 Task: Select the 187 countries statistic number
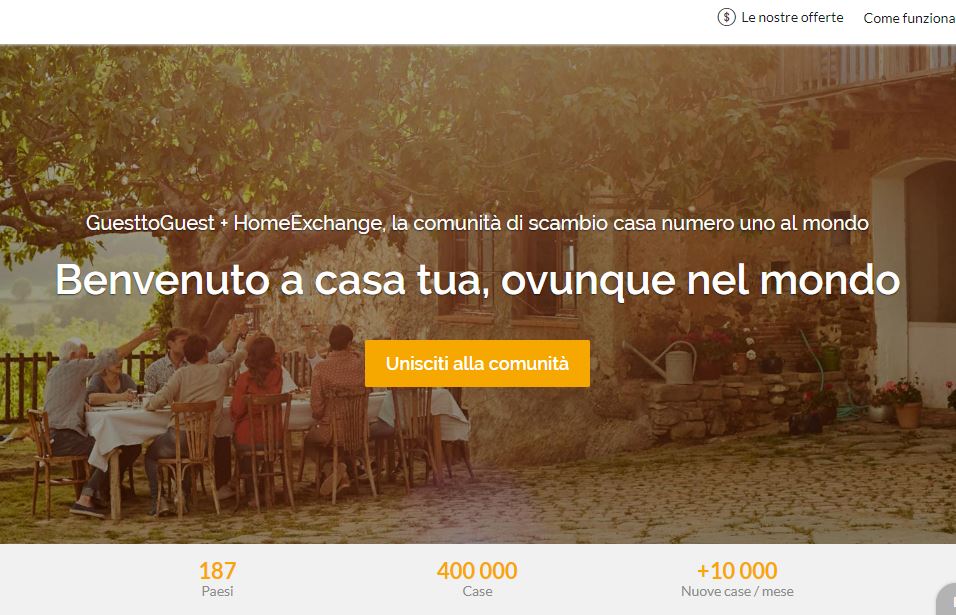point(217,571)
